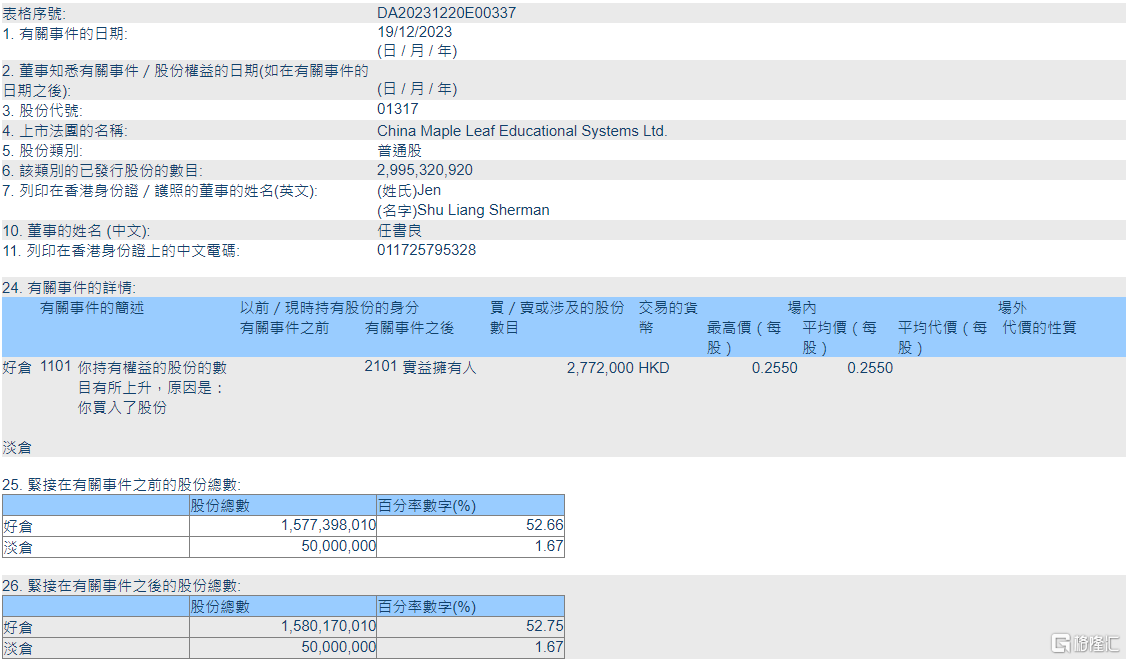This screenshot has width=1126, height=660.
Task: Click average price 0.2550 under 平均價
Action: [x=870, y=368]
